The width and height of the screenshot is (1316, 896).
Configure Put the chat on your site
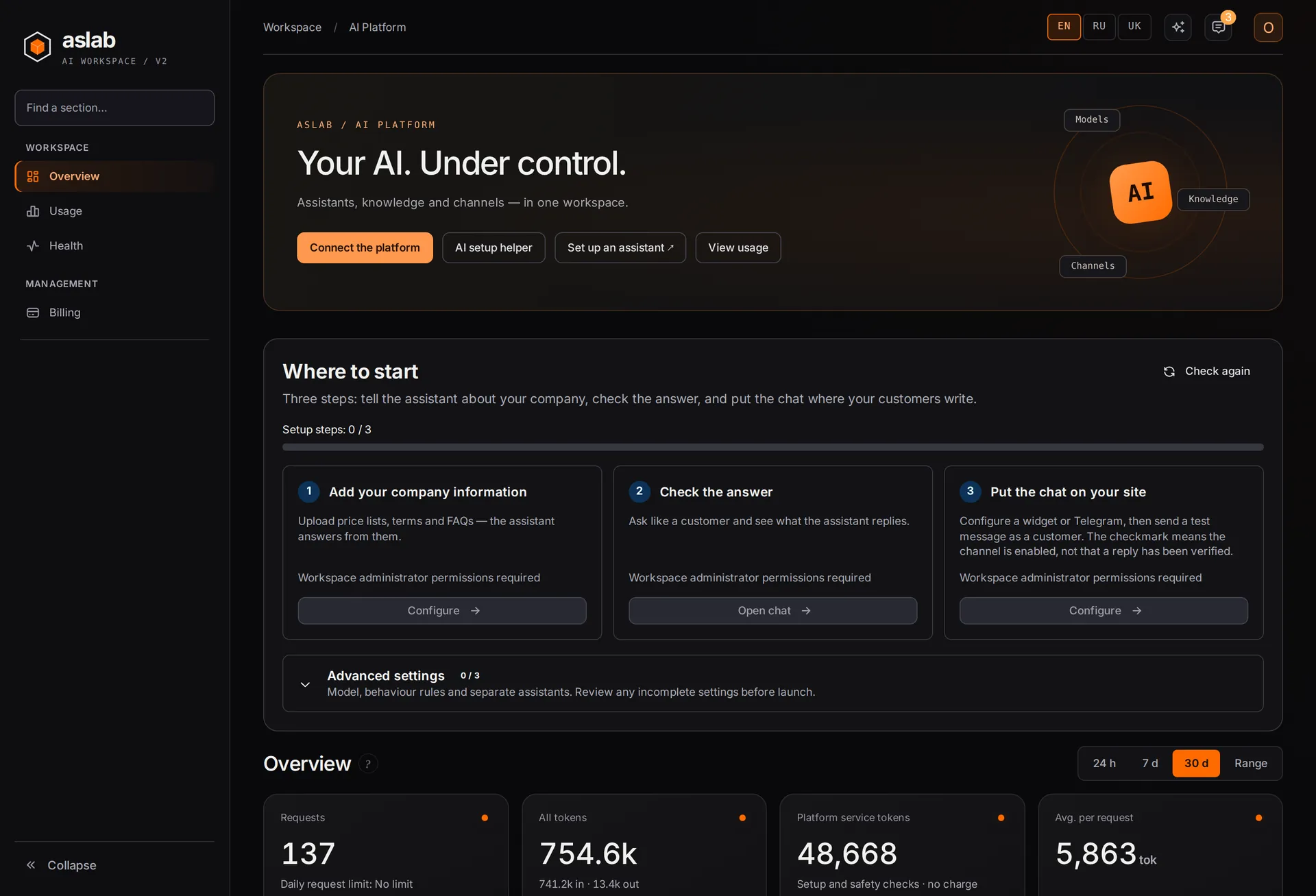click(1104, 611)
